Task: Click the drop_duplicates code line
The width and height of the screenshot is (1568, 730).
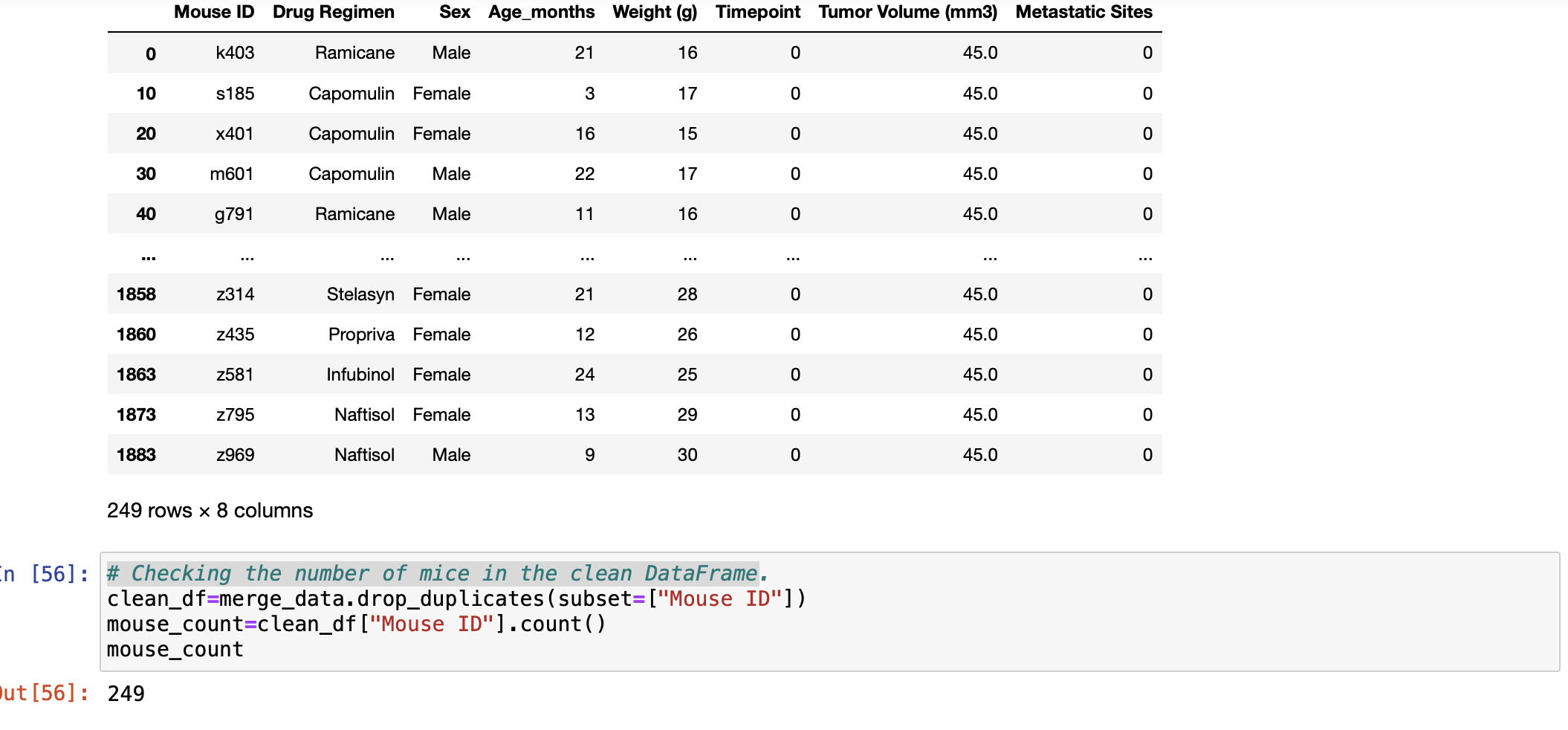Action: (x=456, y=599)
